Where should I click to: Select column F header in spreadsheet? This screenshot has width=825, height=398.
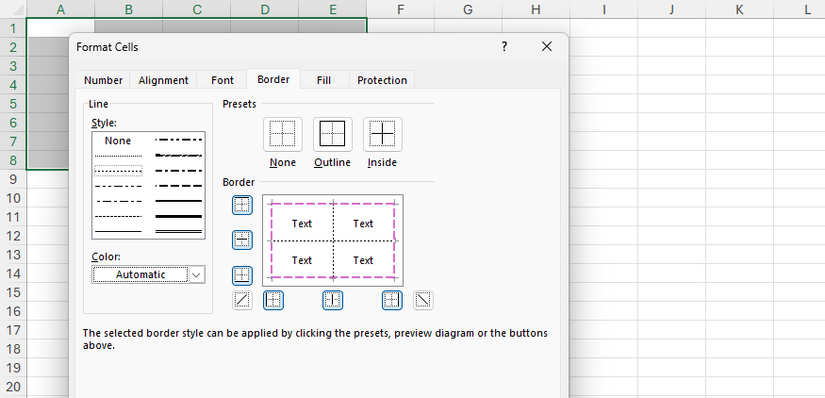coord(400,9)
